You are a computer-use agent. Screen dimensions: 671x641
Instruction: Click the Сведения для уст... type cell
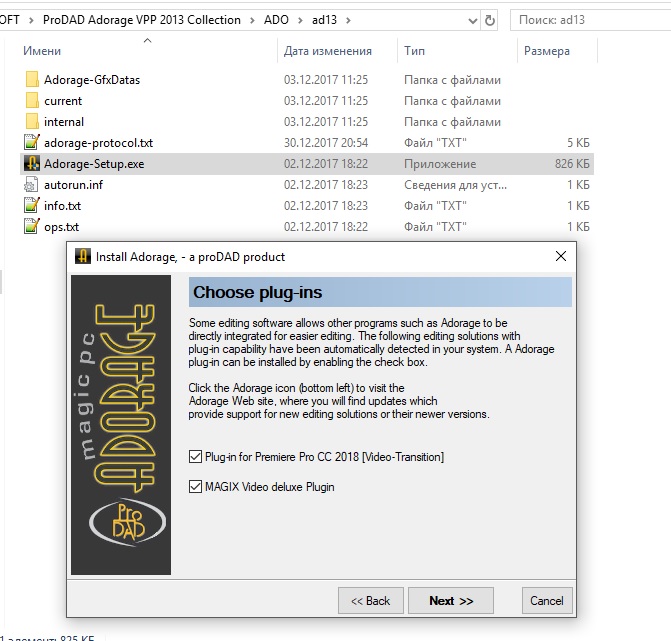tap(455, 184)
